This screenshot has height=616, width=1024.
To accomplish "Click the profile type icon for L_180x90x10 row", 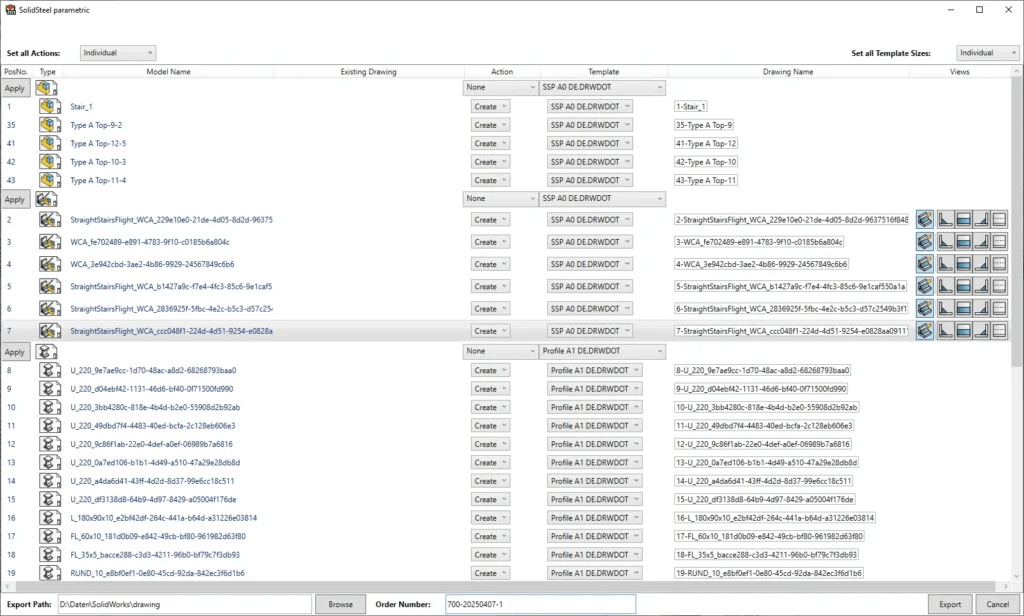I will click(48, 518).
